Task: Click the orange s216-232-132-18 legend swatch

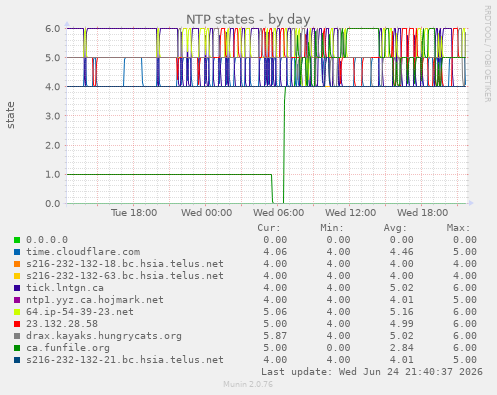Action: [17, 264]
